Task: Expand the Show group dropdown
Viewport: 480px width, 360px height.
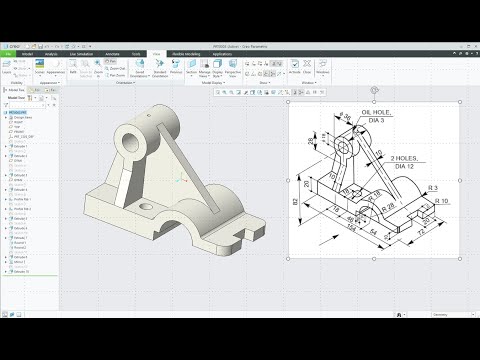Action: click(265, 83)
